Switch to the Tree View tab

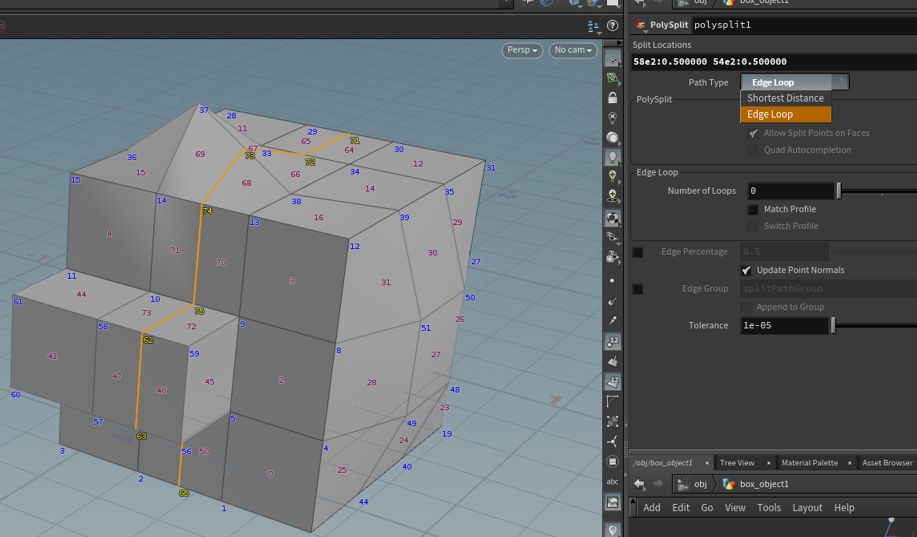(737, 463)
